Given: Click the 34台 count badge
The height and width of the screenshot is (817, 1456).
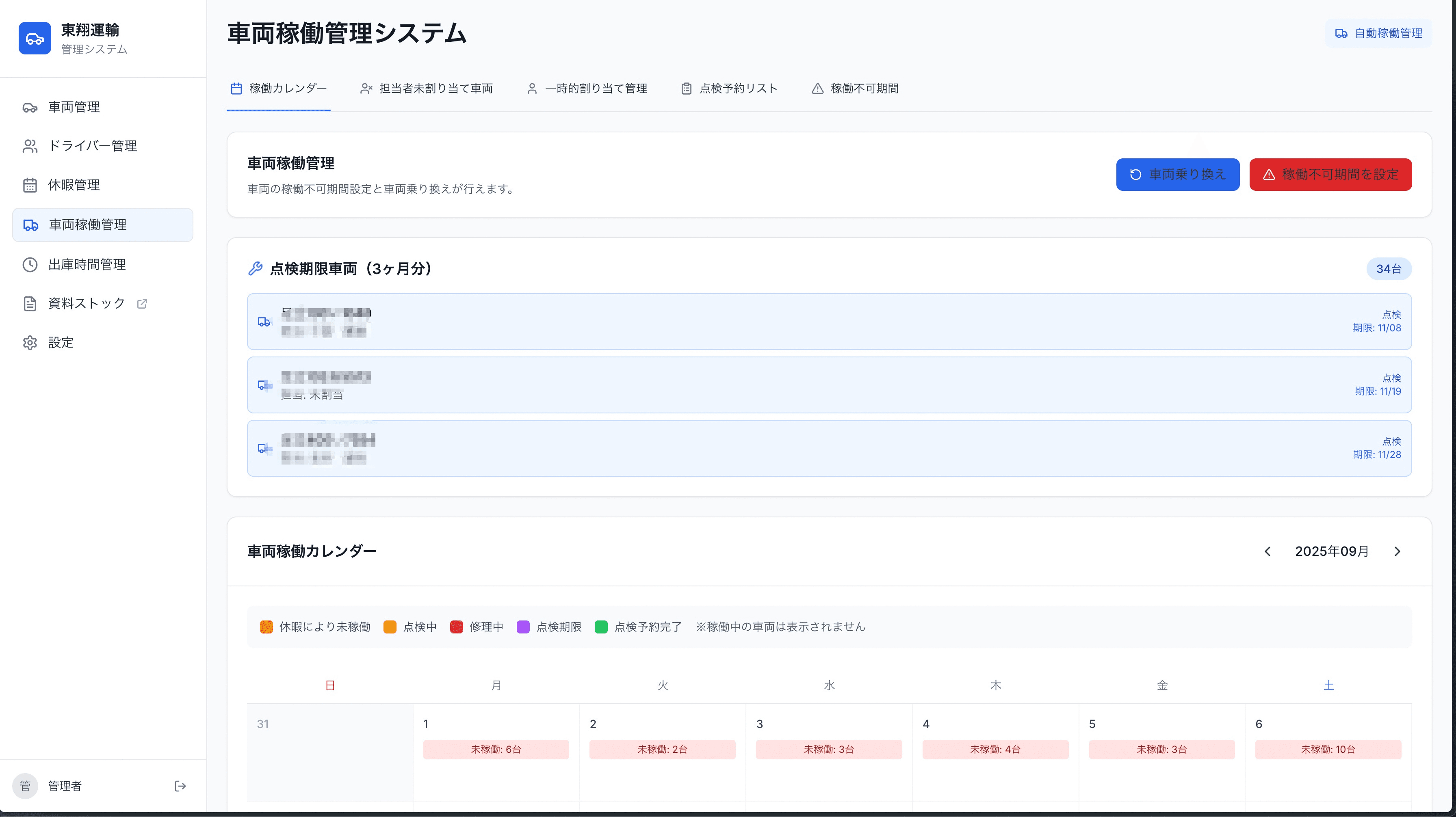Looking at the screenshot, I should 1389,269.
